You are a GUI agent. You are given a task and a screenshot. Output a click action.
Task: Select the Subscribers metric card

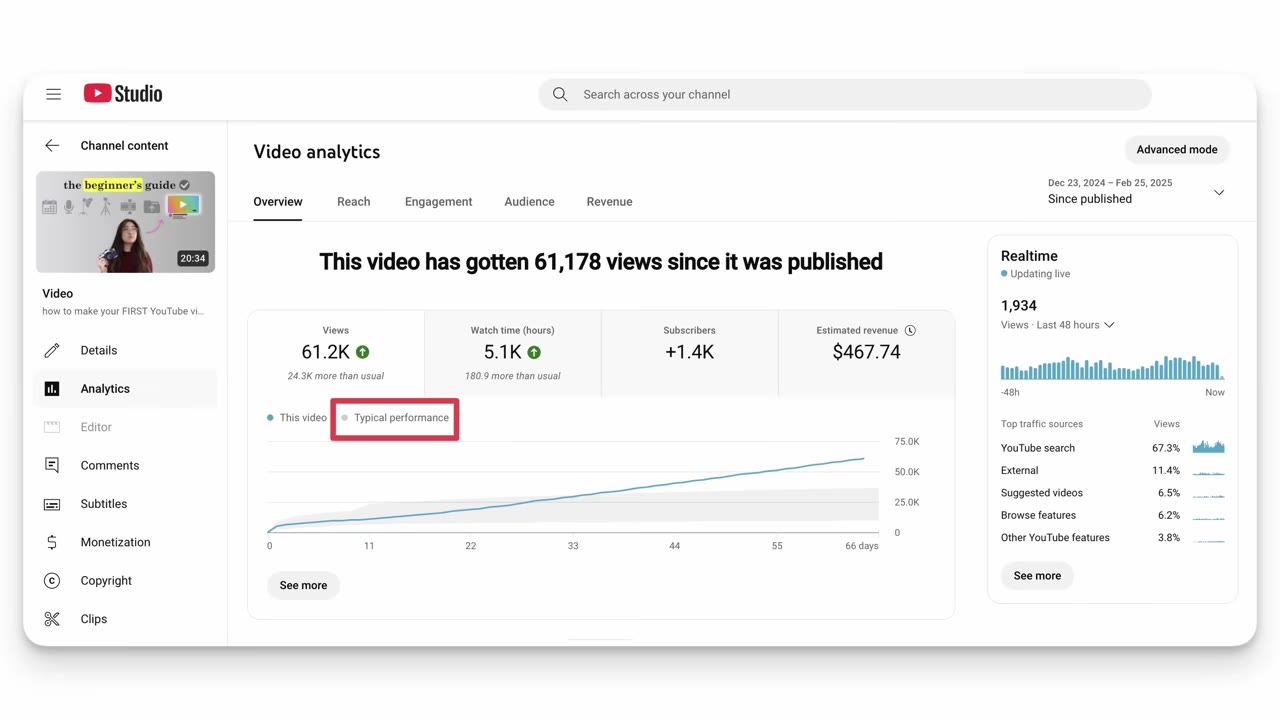(x=689, y=353)
